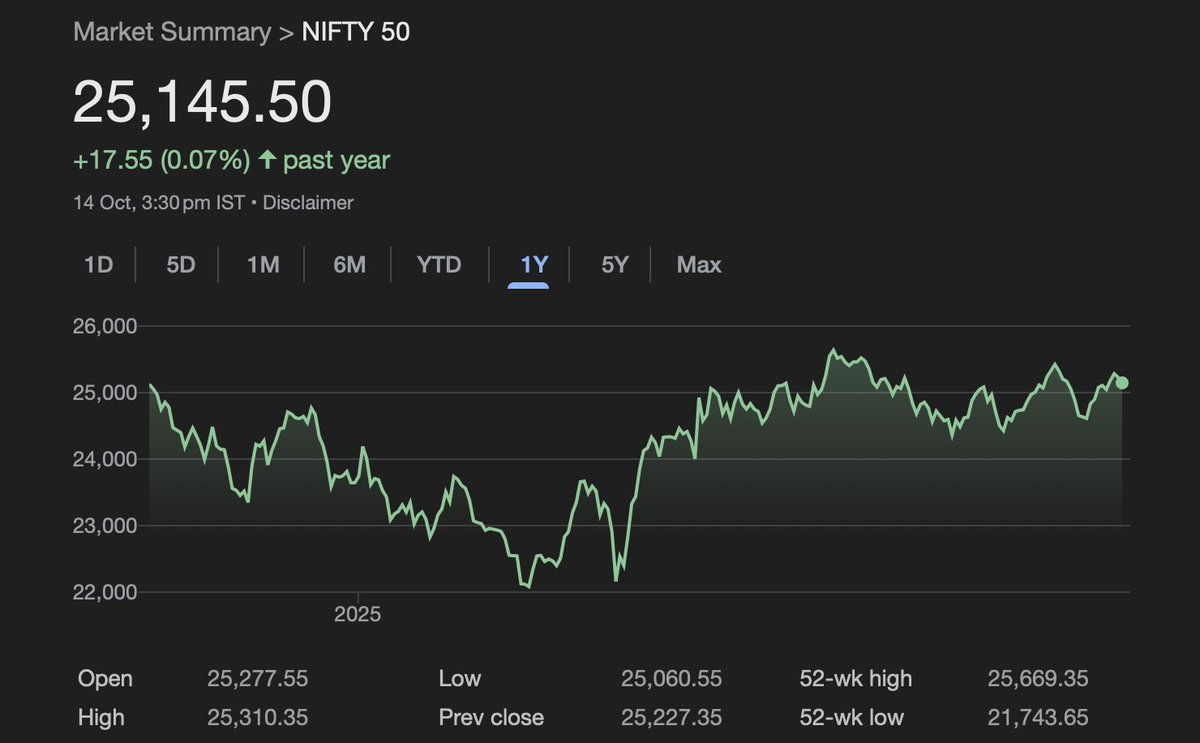Click the High value 25,310.35
Screen dimensions: 1200x743
[x=258, y=717]
